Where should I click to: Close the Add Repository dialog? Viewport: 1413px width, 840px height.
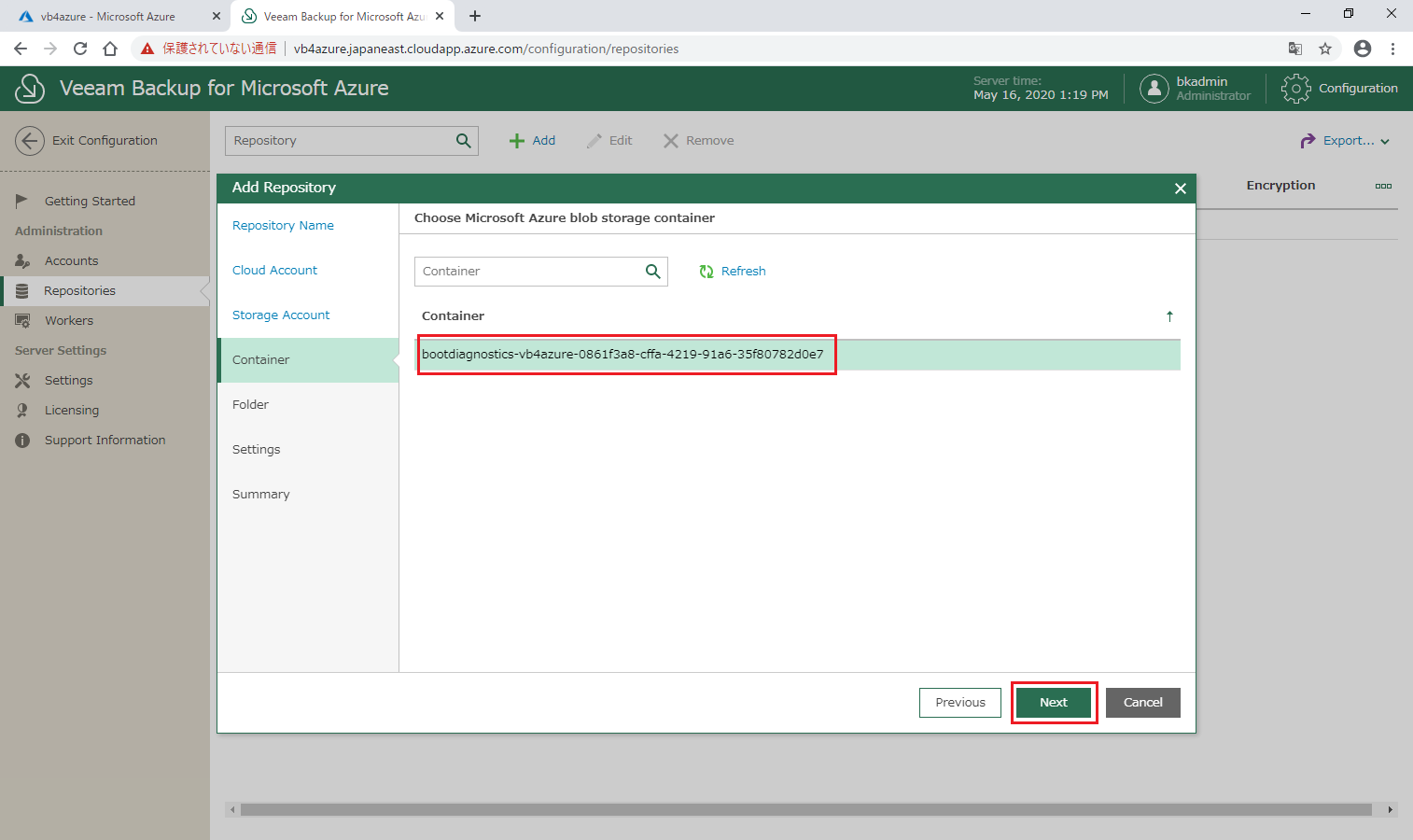[x=1181, y=189]
